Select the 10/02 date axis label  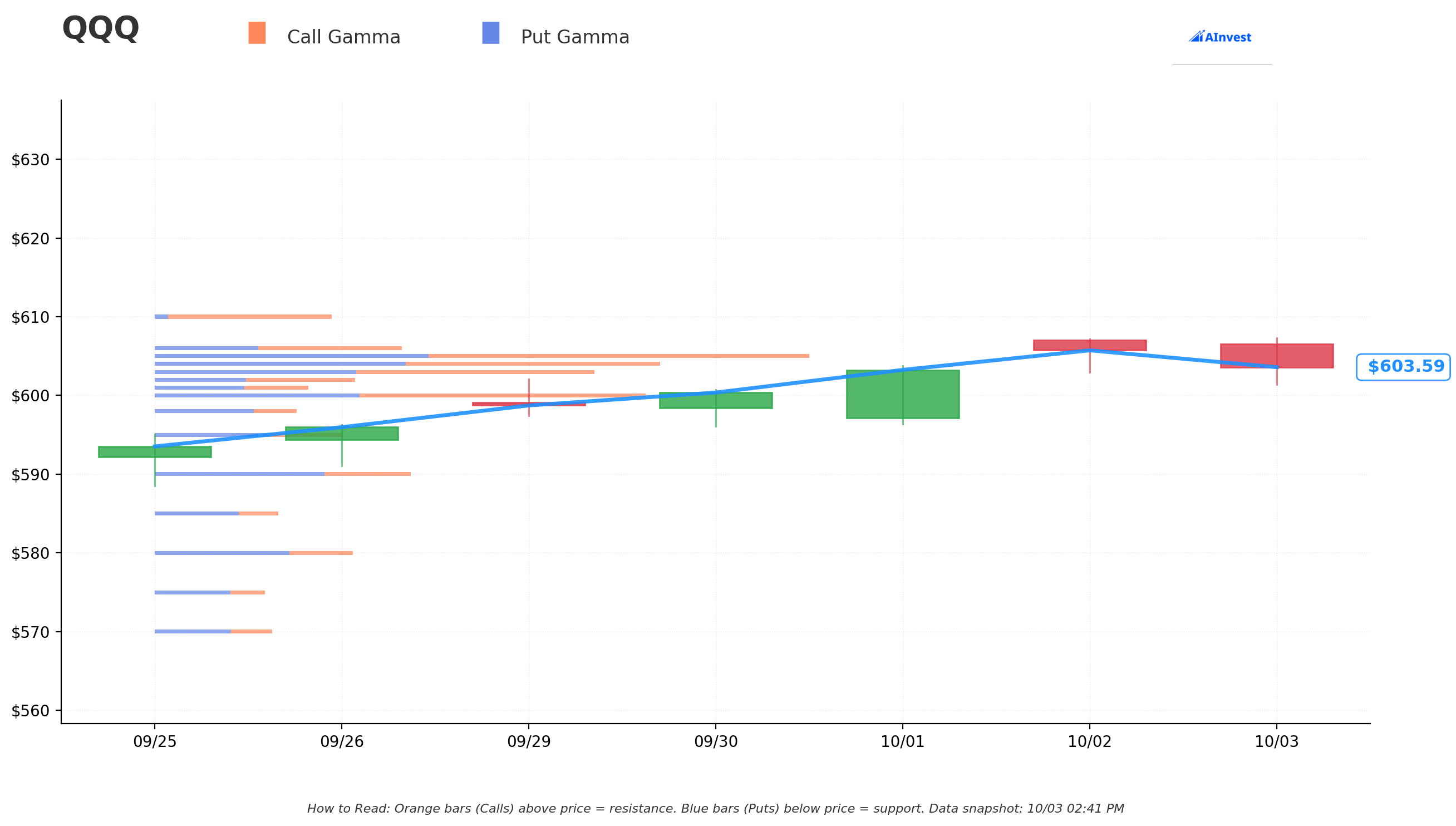click(1090, 741)
